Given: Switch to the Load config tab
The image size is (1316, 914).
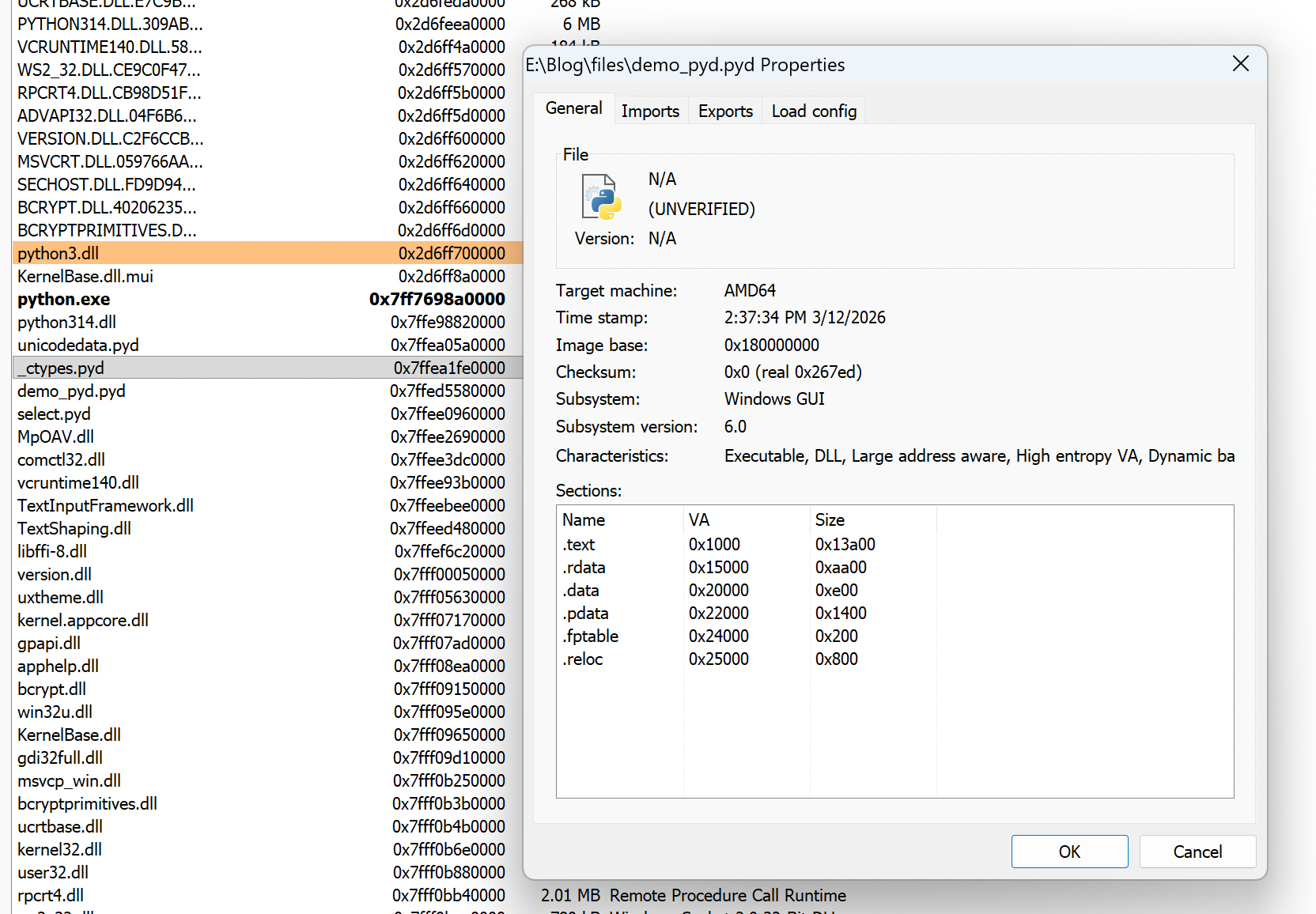Looking at the screenshot, I should click(x=814, y=111).
